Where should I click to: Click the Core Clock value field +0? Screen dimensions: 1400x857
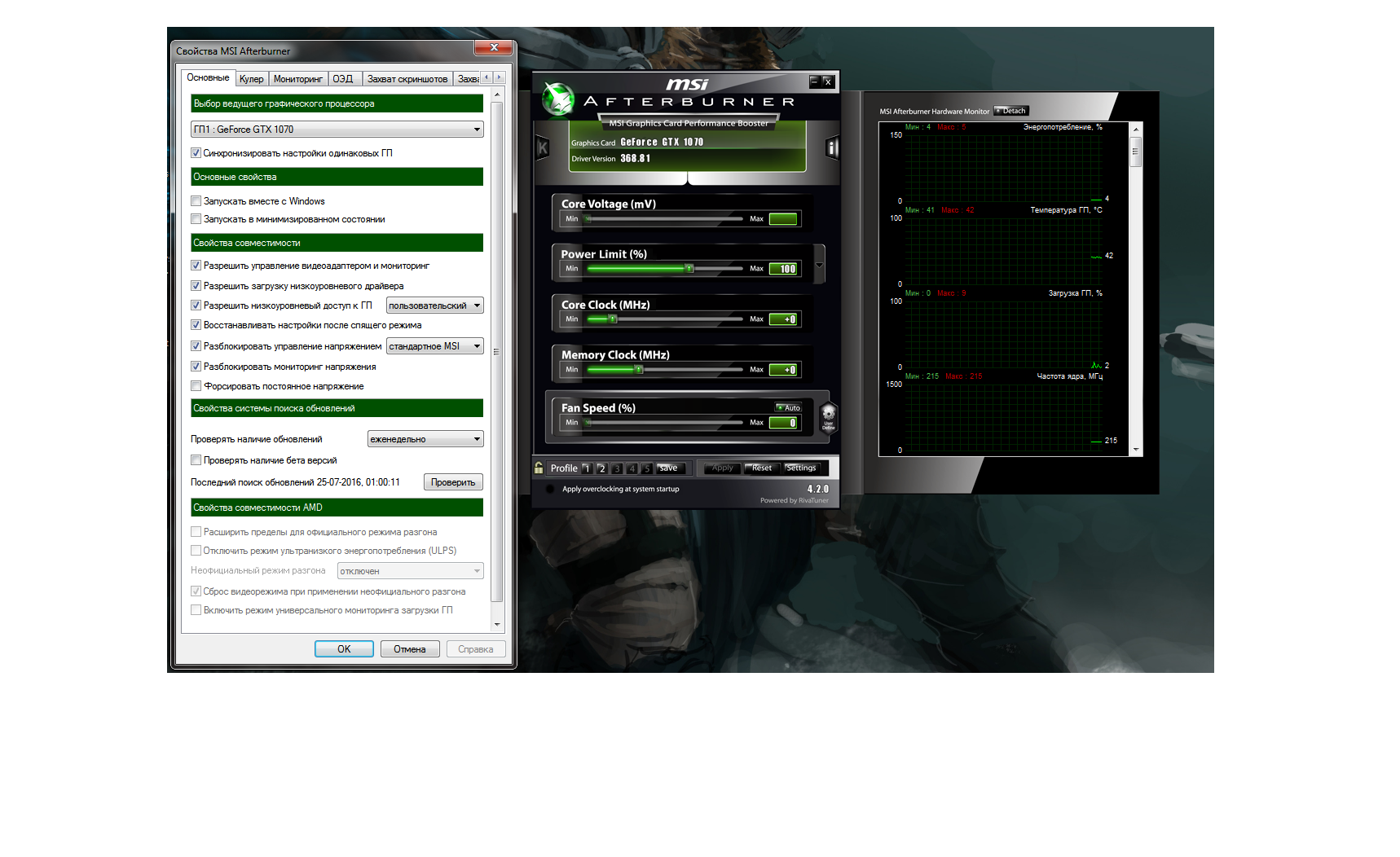point(783,319)
